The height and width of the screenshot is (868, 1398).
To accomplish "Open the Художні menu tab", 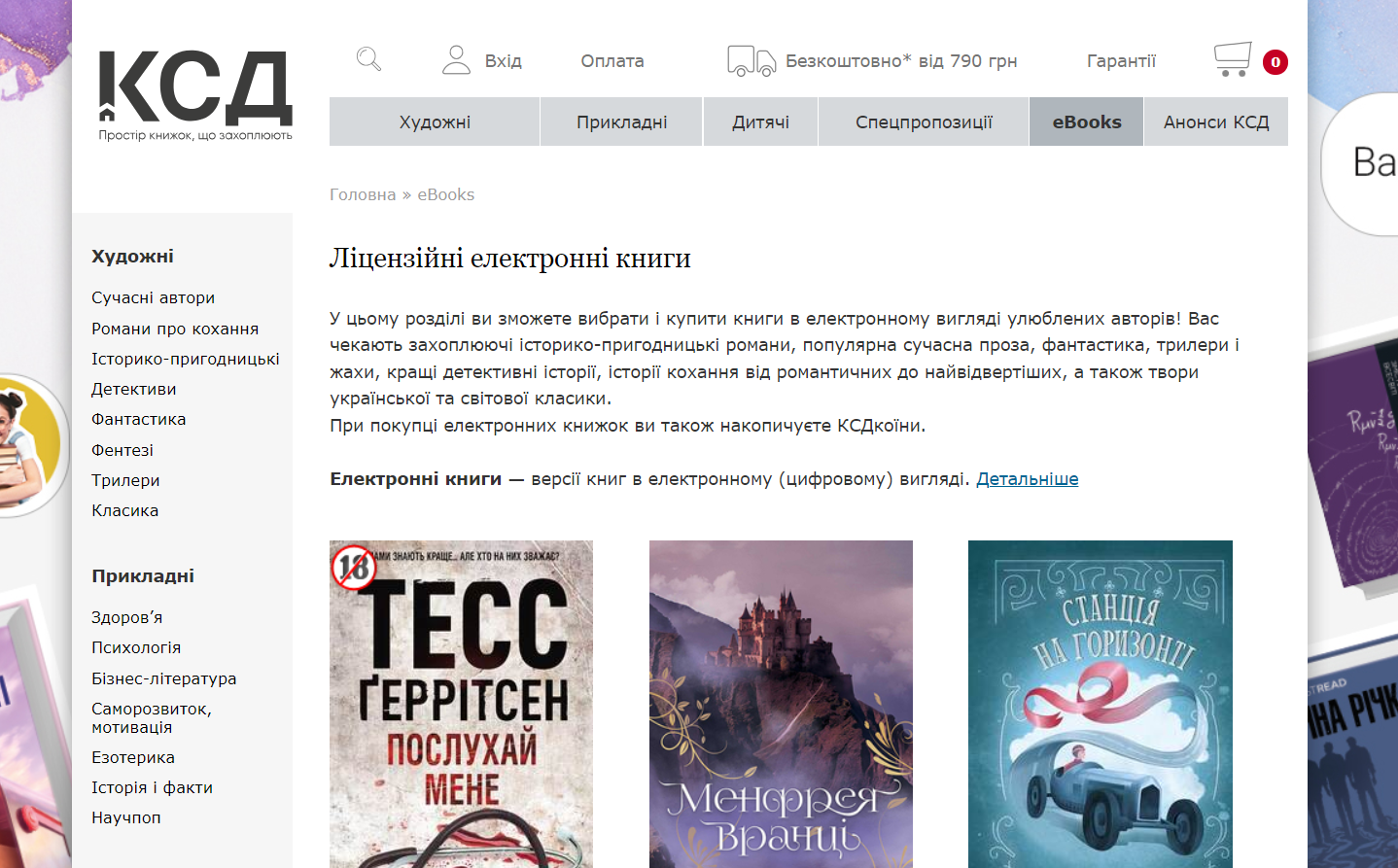I will pyautogui.click(x=435, y=122).
